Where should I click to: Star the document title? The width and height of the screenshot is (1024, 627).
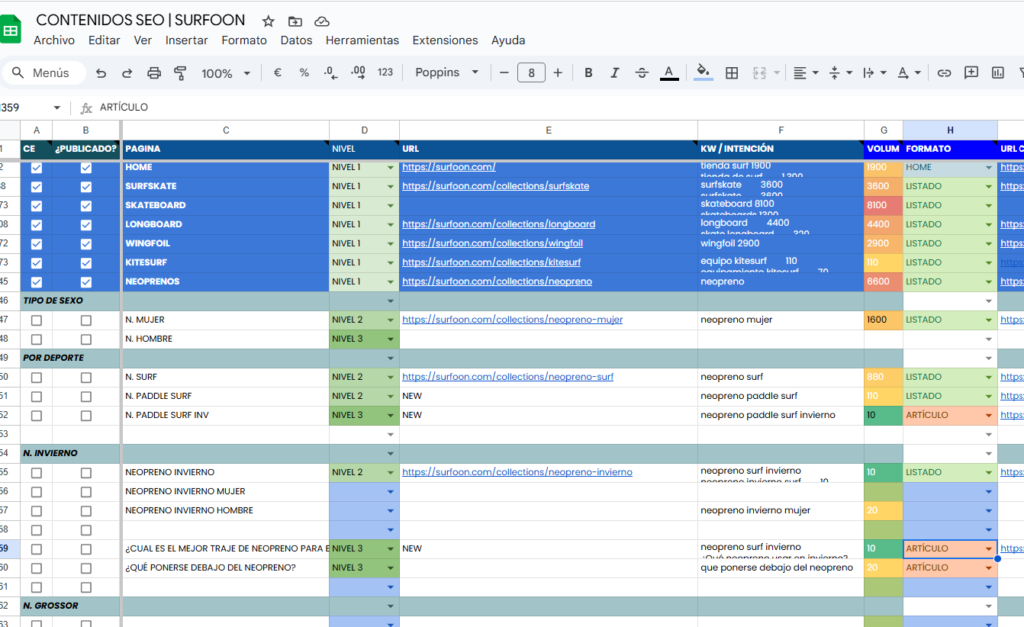268,21
